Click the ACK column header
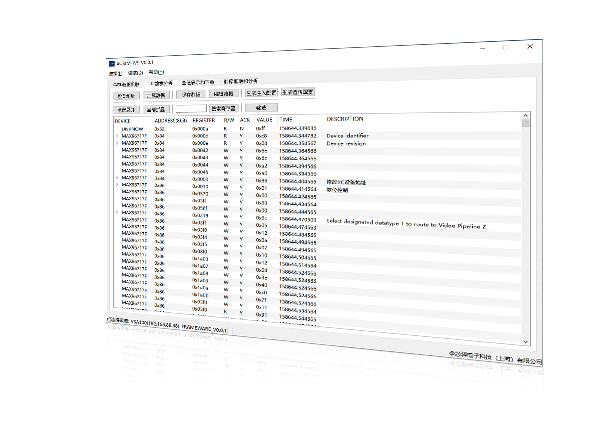The image size is (600, 433). 245,120
